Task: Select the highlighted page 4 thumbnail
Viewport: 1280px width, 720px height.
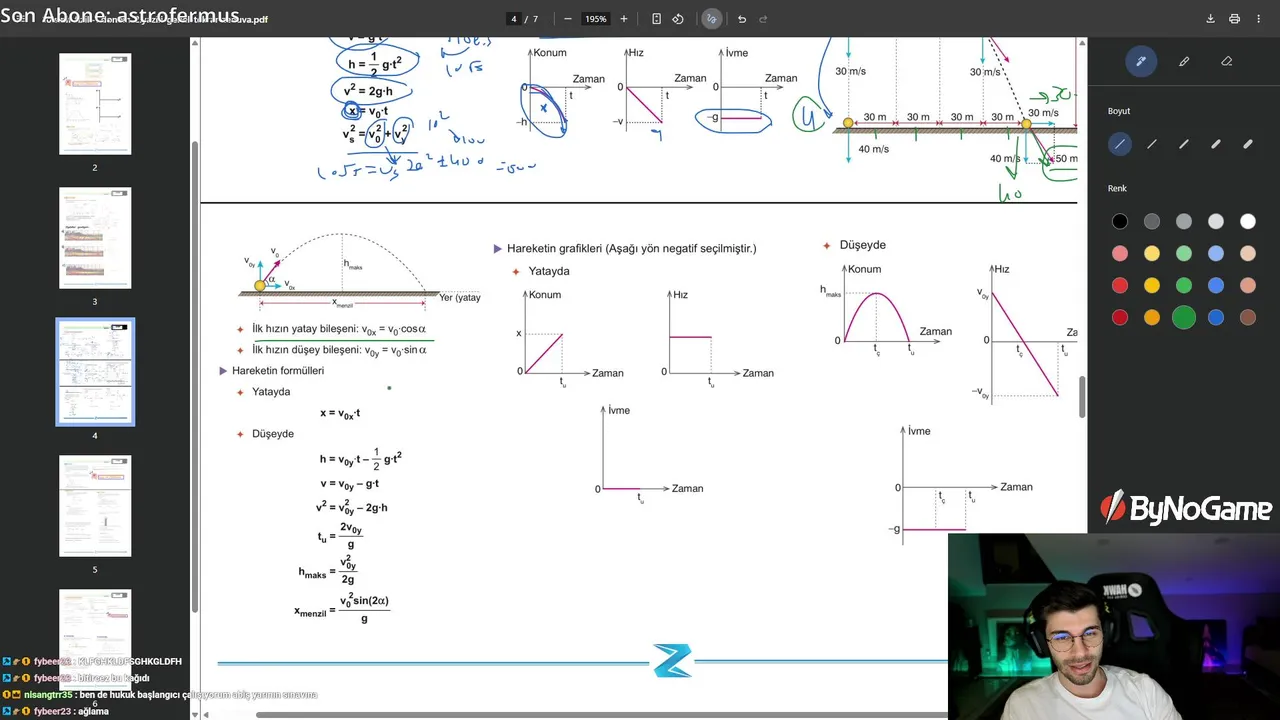Action: tap(95, 371)
